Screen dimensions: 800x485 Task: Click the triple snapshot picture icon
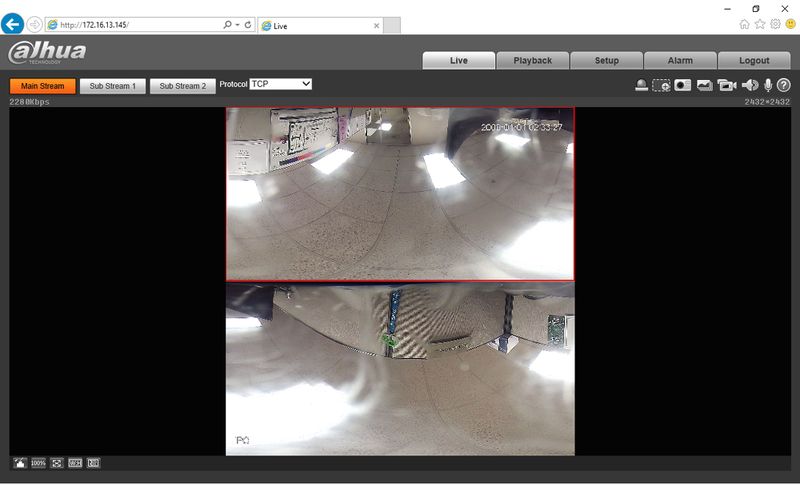(705, 85)
